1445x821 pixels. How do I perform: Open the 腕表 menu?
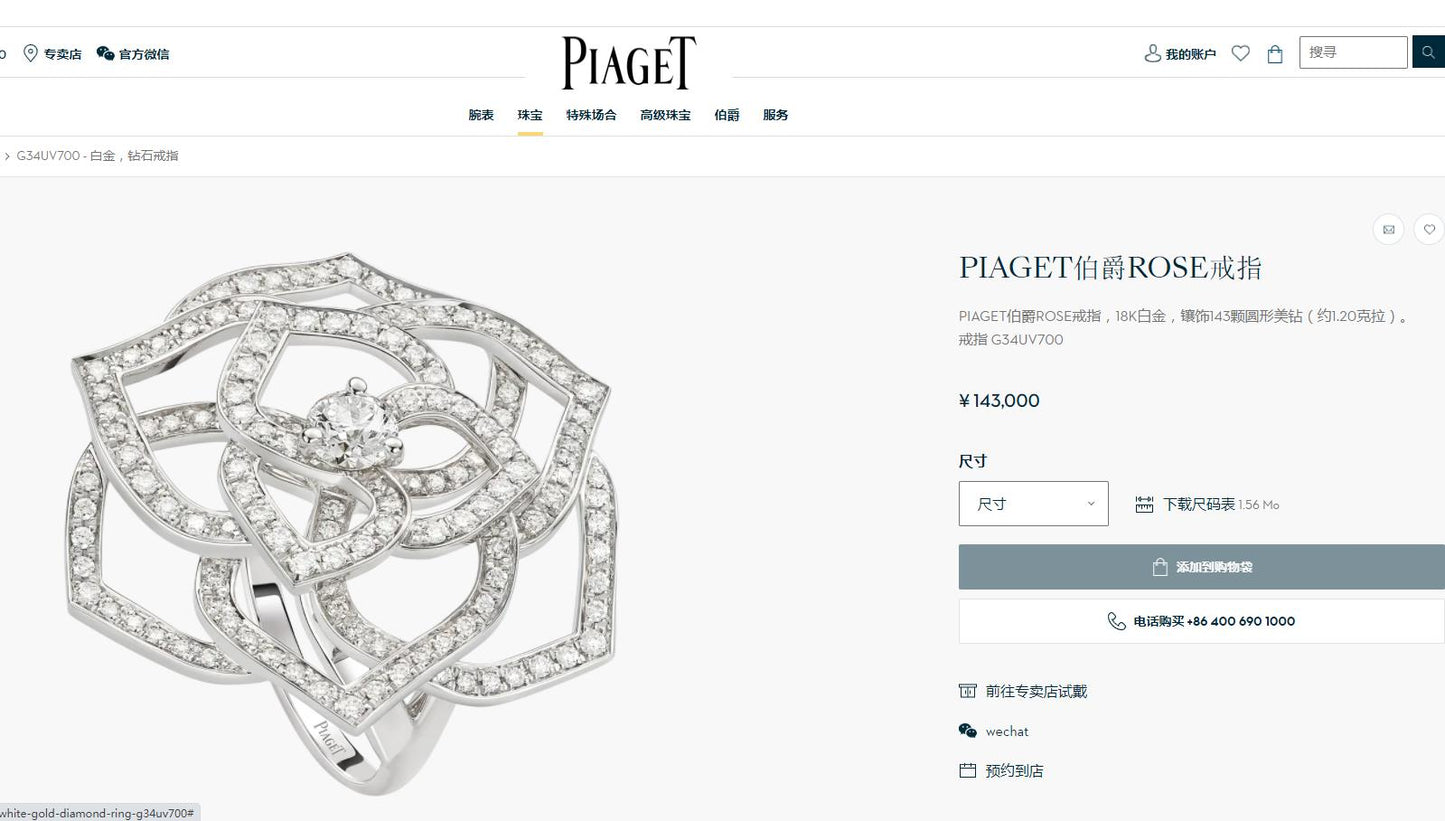point(481,115)
